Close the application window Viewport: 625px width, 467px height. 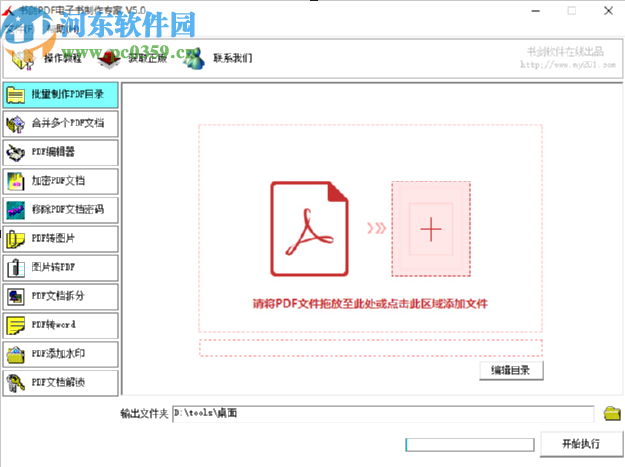click(608, 11)
